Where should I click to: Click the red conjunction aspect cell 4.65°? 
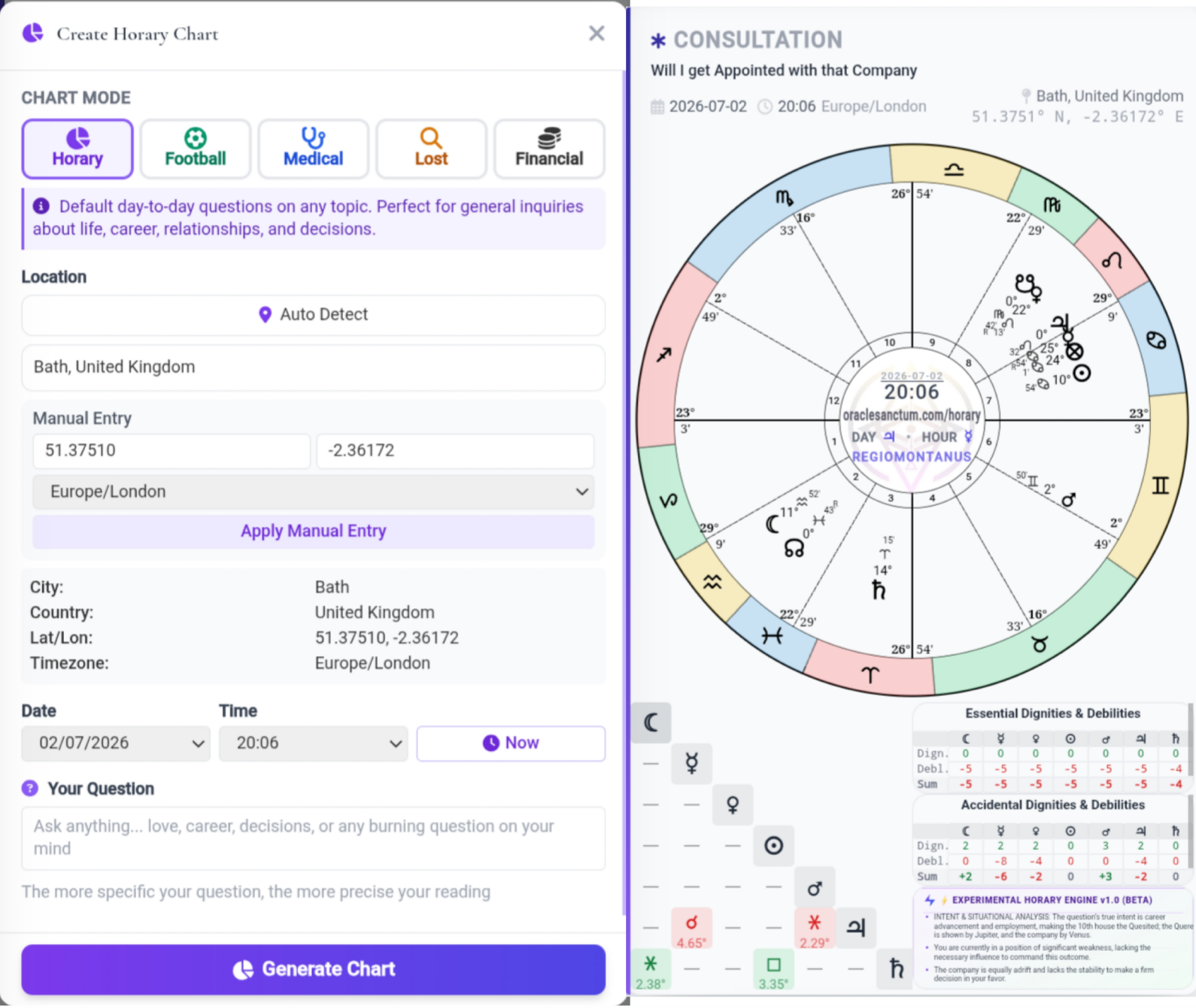(692, 929)
